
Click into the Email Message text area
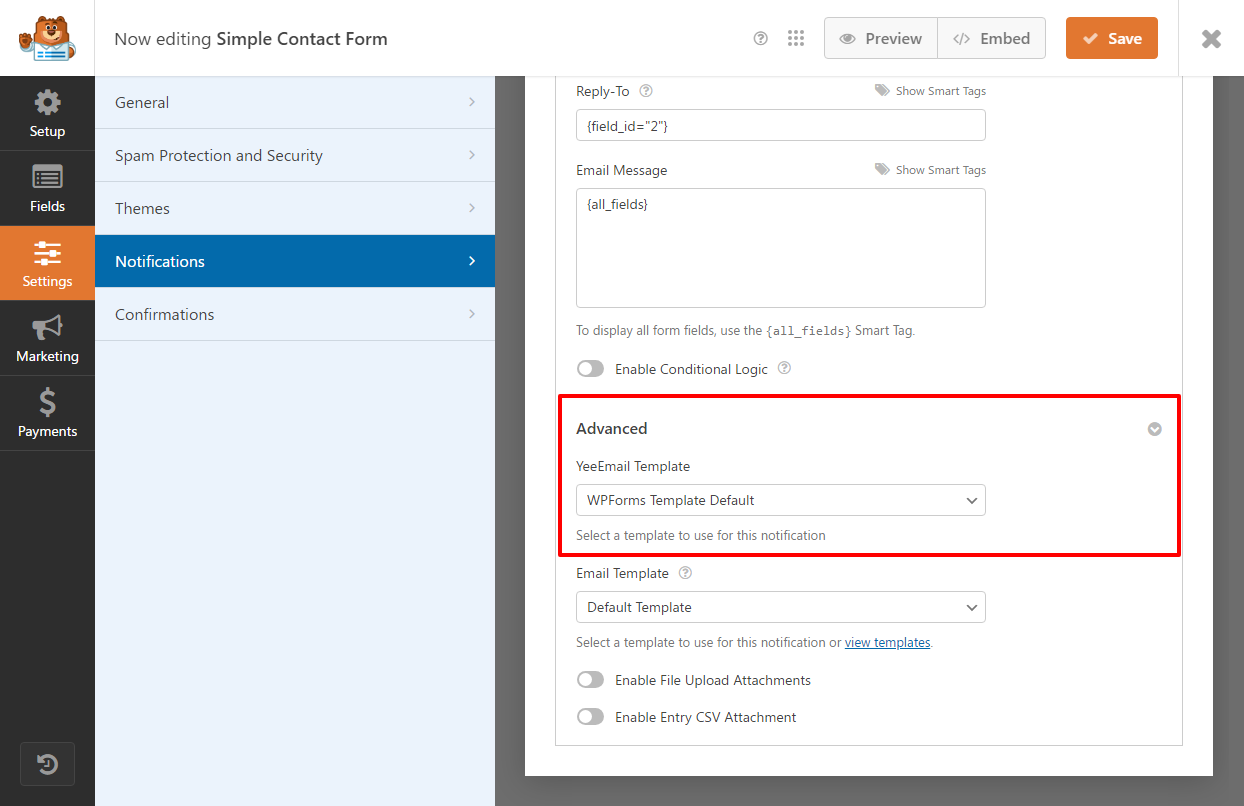[x=781, y=248]
